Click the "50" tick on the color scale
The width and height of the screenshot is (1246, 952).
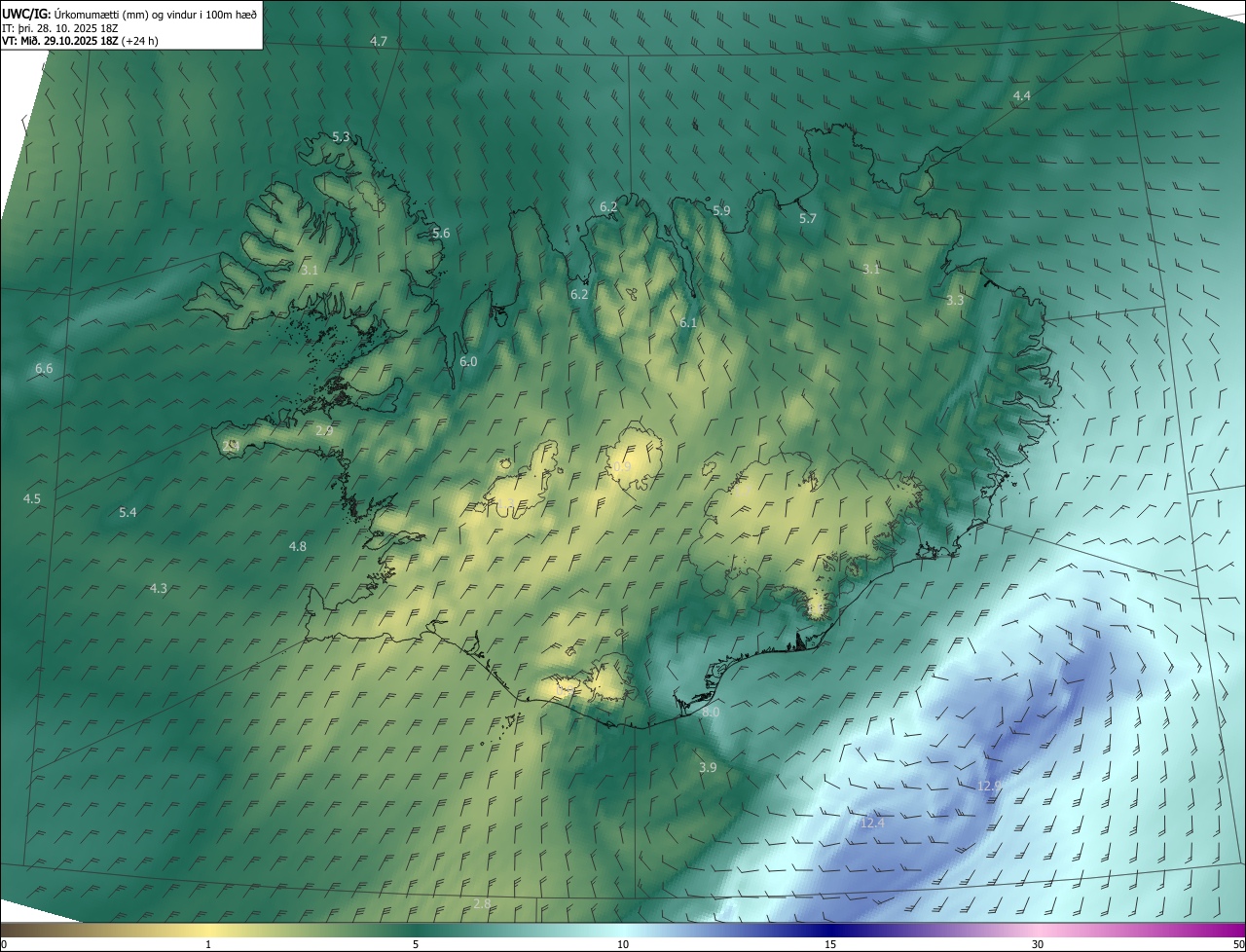click(1238, 944)
